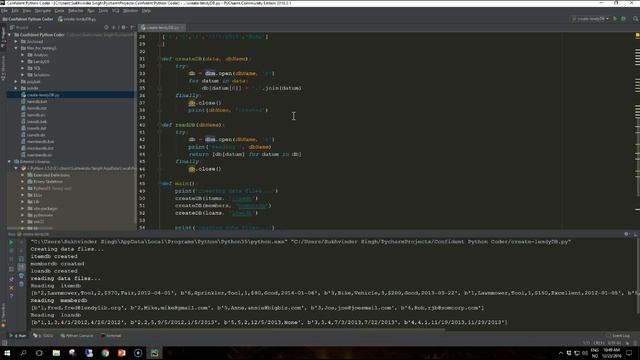The image size is (640, 360).
Task: Open the Python Console tab
Action: 77,336
